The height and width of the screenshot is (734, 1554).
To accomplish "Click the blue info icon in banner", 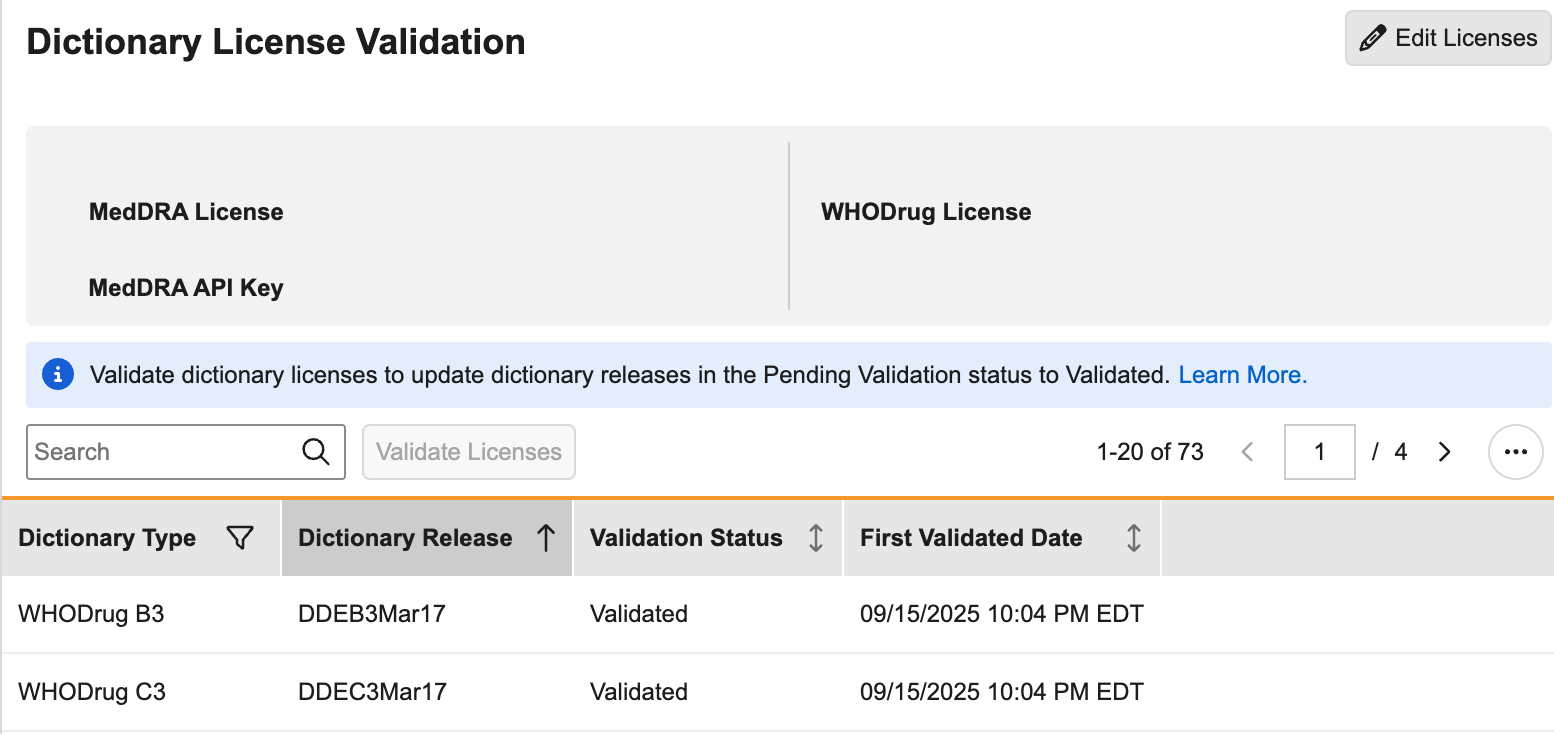I will pyautogui.click(x=58, y=375).
